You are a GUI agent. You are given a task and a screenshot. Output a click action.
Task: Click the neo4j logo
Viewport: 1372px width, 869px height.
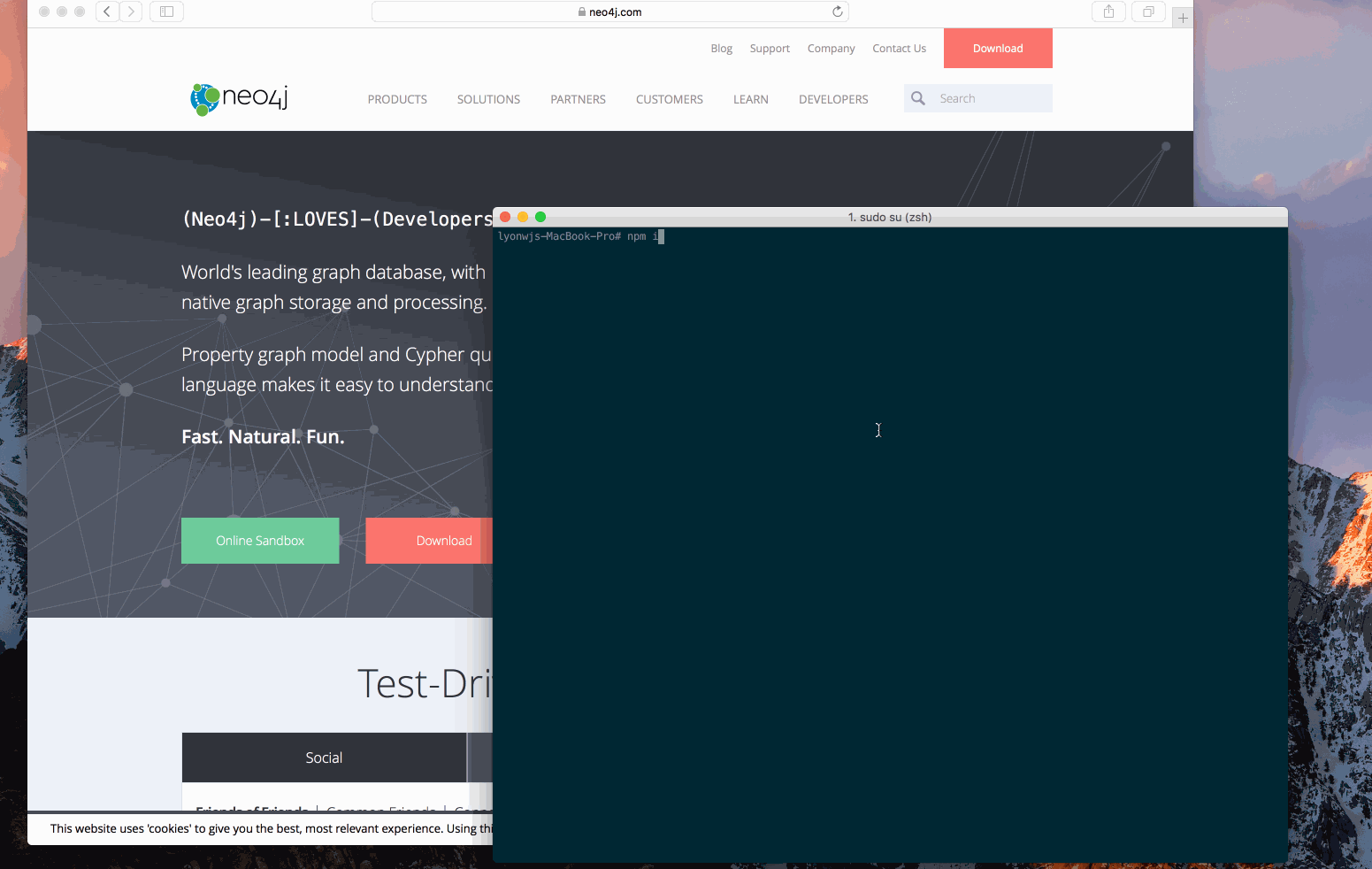tap(239, 98)
